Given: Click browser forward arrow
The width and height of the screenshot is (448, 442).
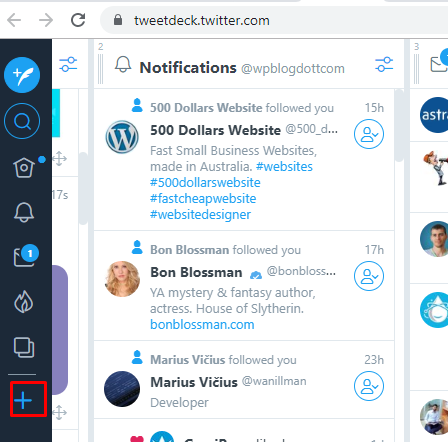Looking at the screenshot, I should click(x=46, y=20).
